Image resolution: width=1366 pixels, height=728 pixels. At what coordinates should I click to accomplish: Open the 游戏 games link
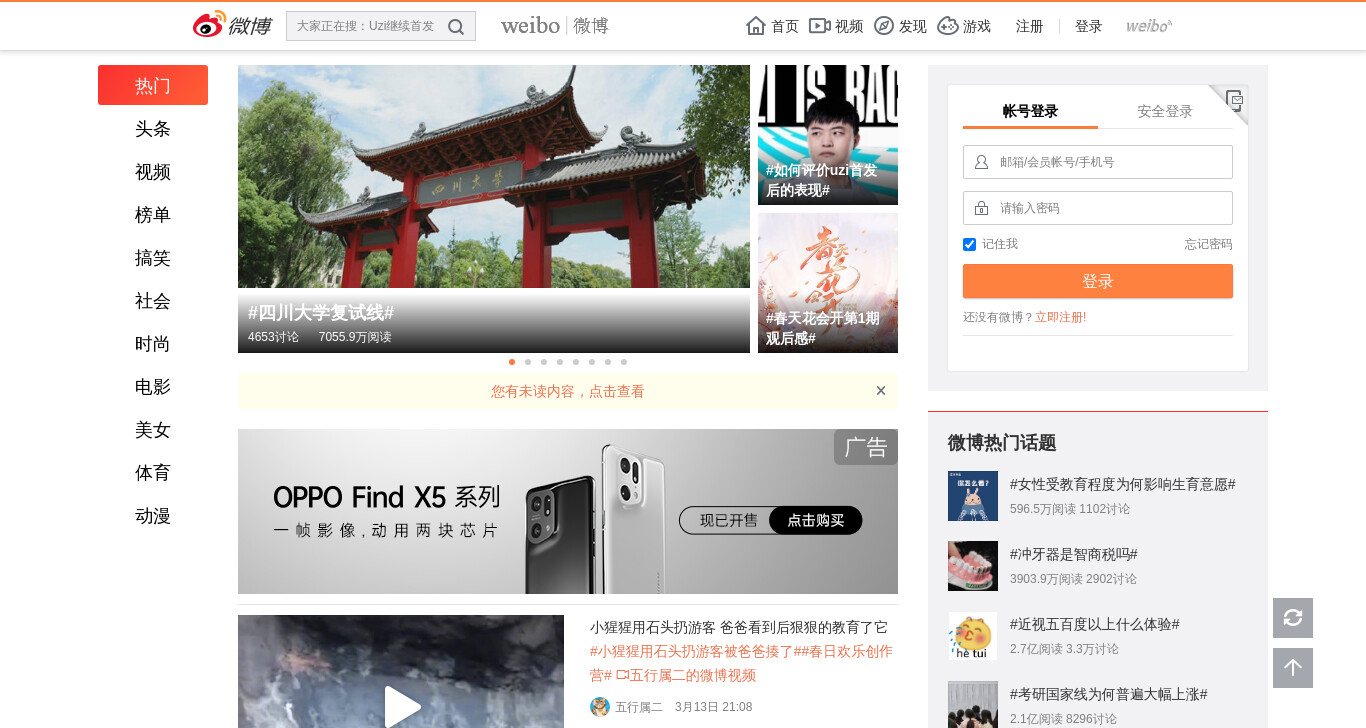tap(964, 26)
